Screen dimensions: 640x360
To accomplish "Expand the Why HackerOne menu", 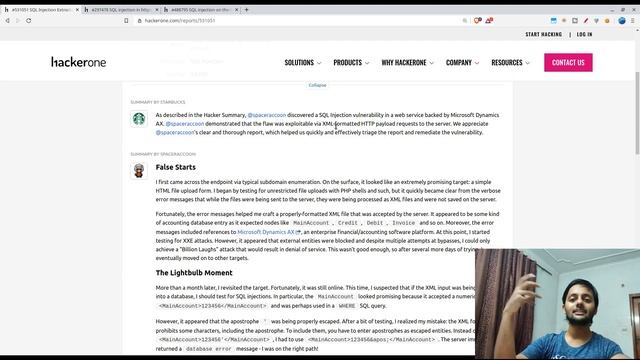I will tap(407, 62).
